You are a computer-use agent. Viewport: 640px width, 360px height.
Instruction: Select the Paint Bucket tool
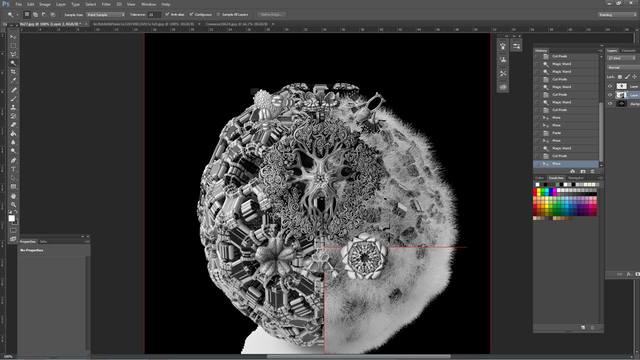coord(13,133)
